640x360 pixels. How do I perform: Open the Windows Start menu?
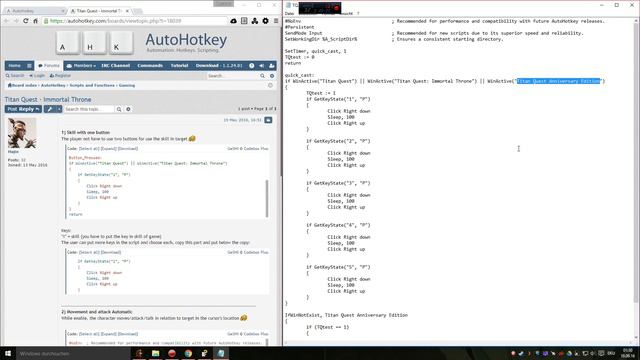pos(8,353)
